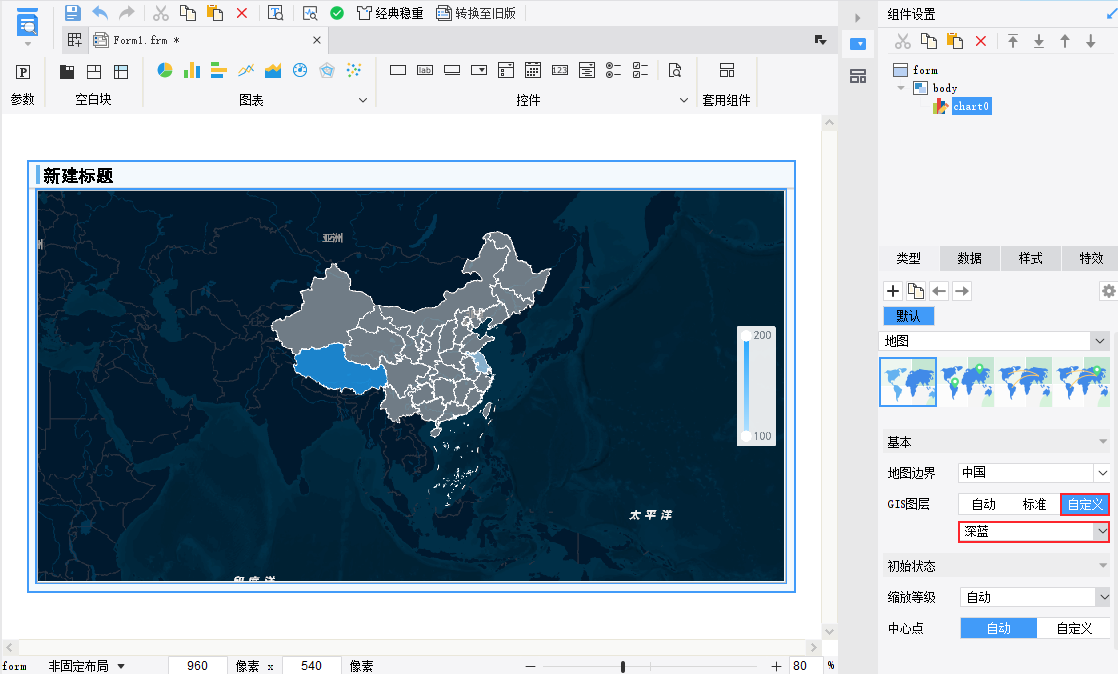Insert a pie chart from chart toolbar
This screenshot has width=1118, height=674.
click(165, 71)
